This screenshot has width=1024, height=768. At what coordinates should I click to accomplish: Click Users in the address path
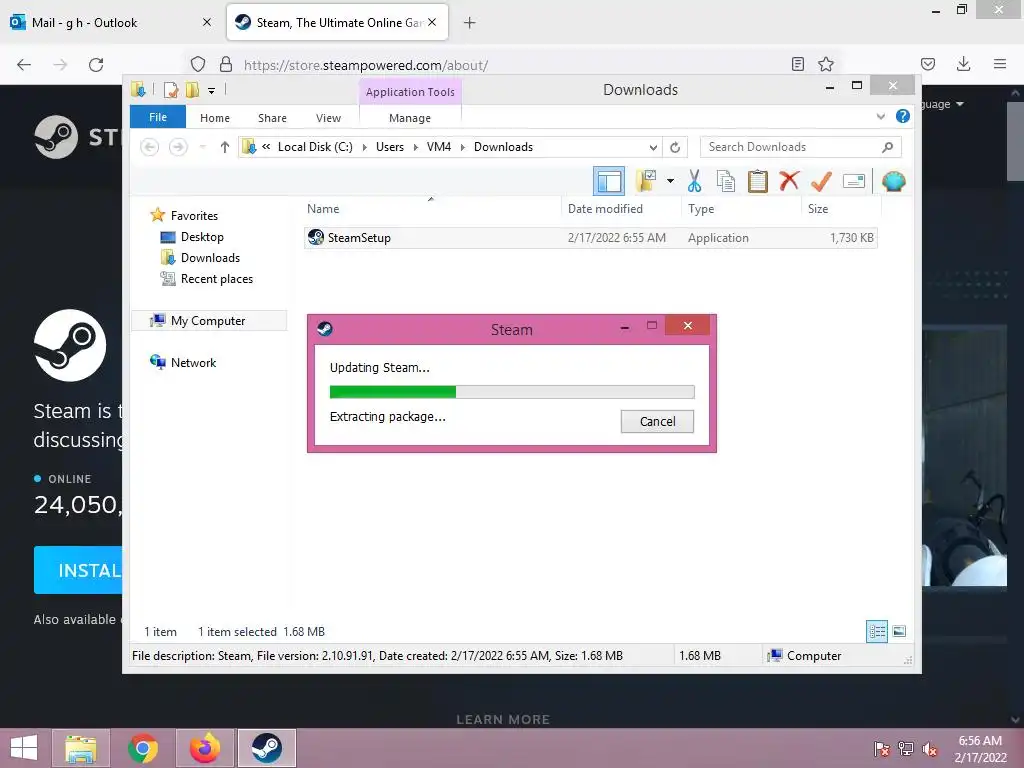[390, 147]
